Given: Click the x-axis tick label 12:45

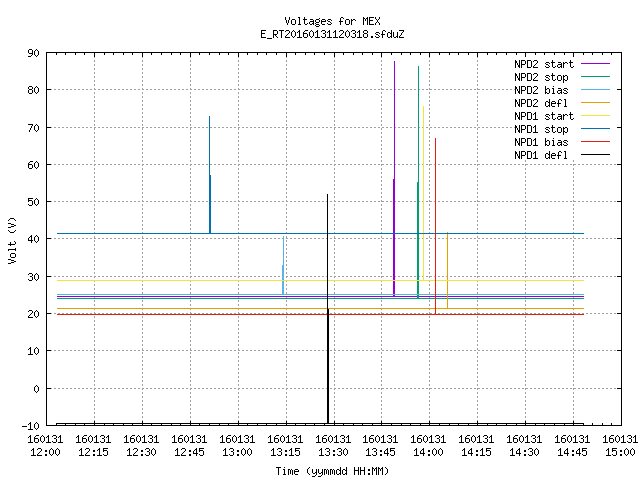Looking at the screenshot, I should click(x=189, y=452).
